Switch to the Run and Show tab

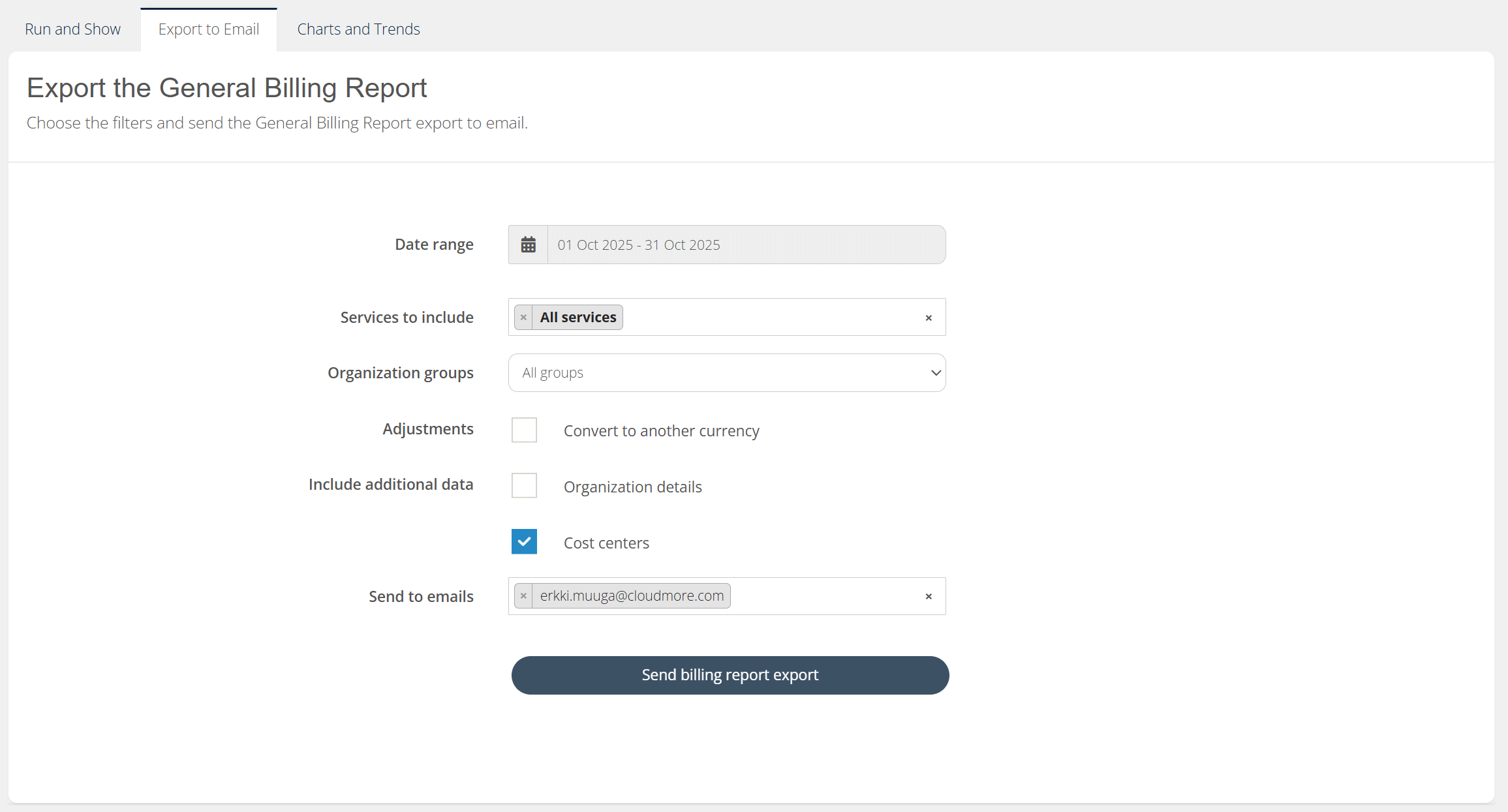pyautogui.click(x=72, y=29)
